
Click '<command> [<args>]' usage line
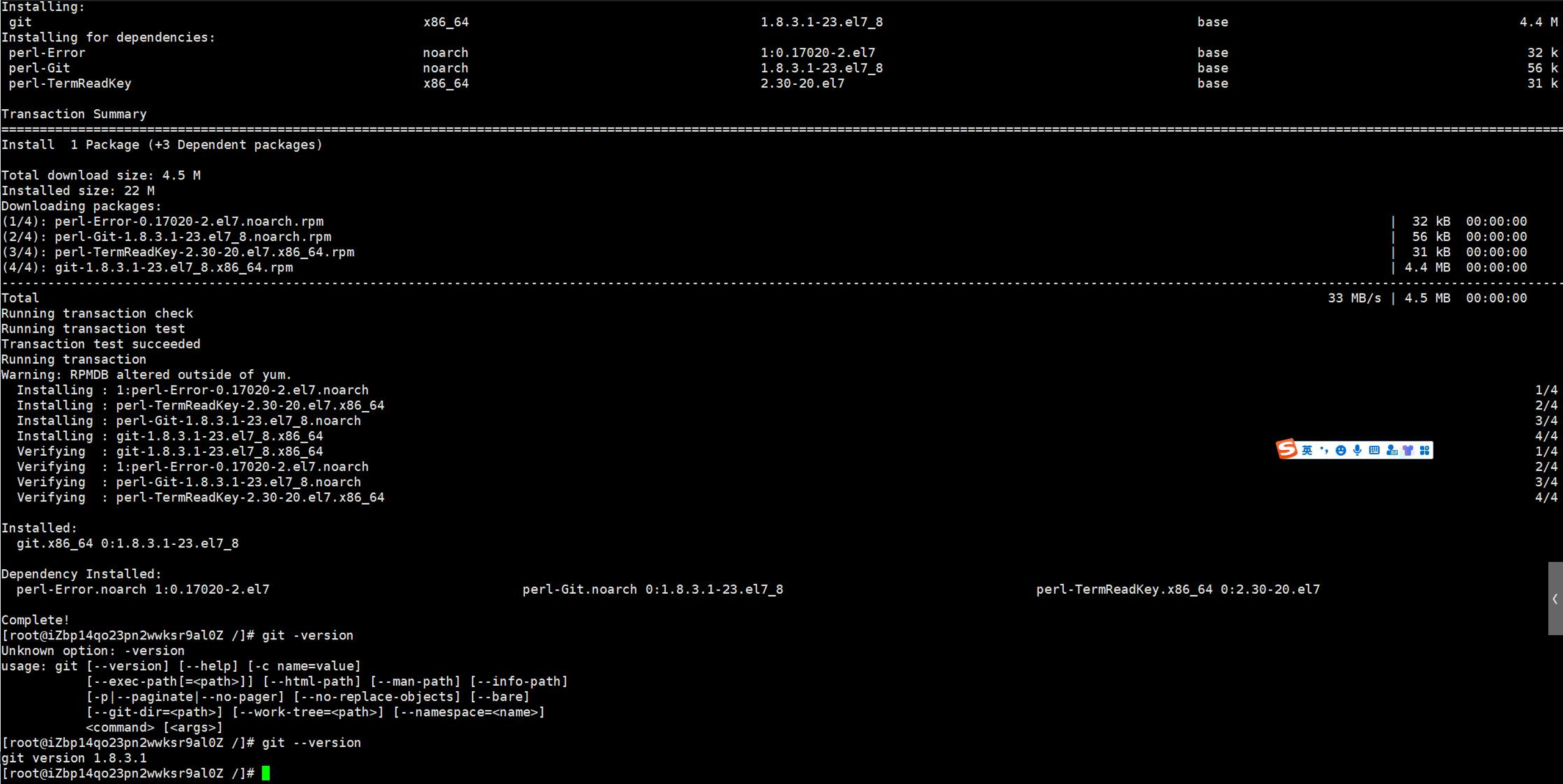(x=154, y=727)
